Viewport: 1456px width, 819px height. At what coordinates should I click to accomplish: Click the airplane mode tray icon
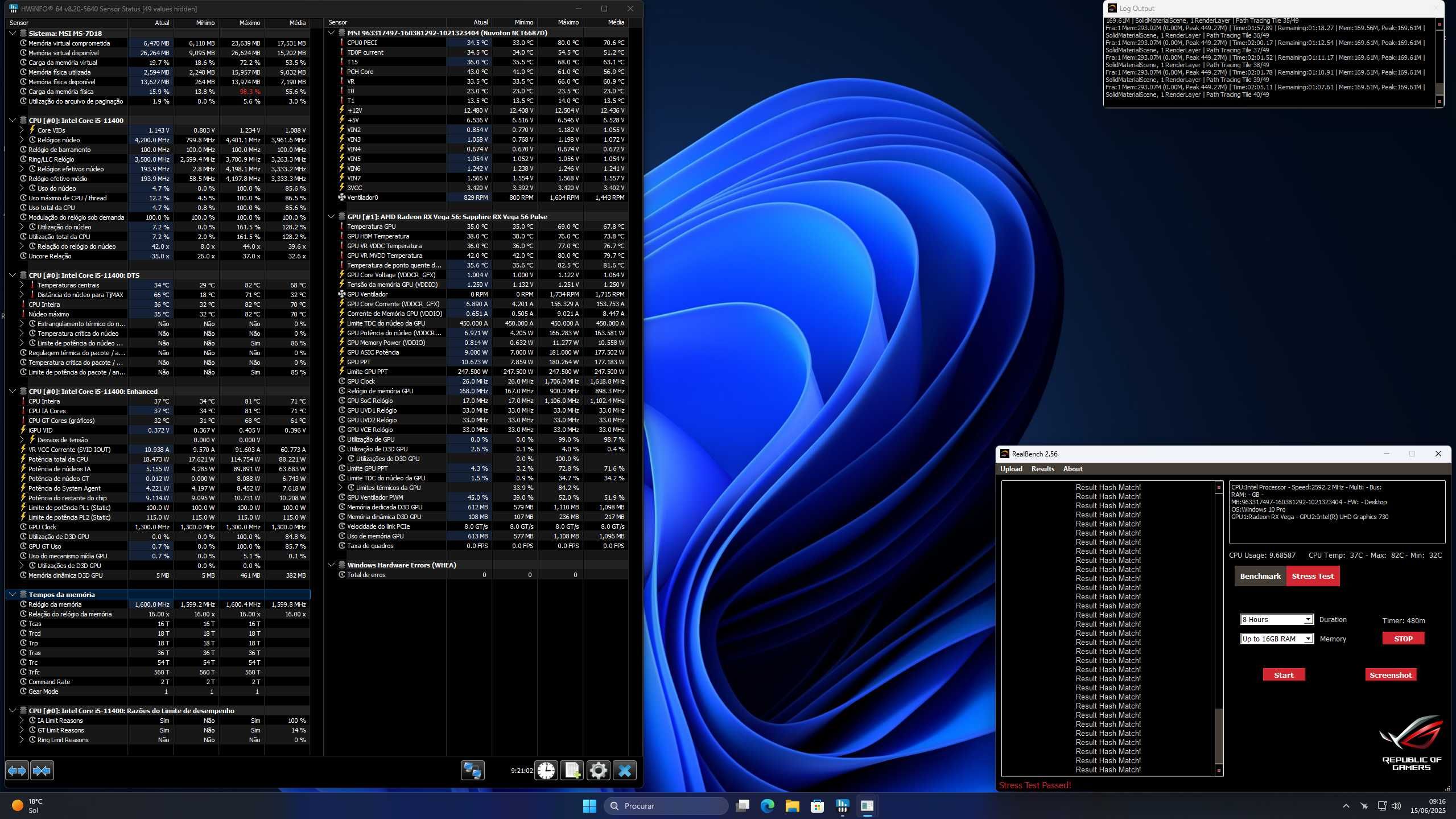[1364, 806]
